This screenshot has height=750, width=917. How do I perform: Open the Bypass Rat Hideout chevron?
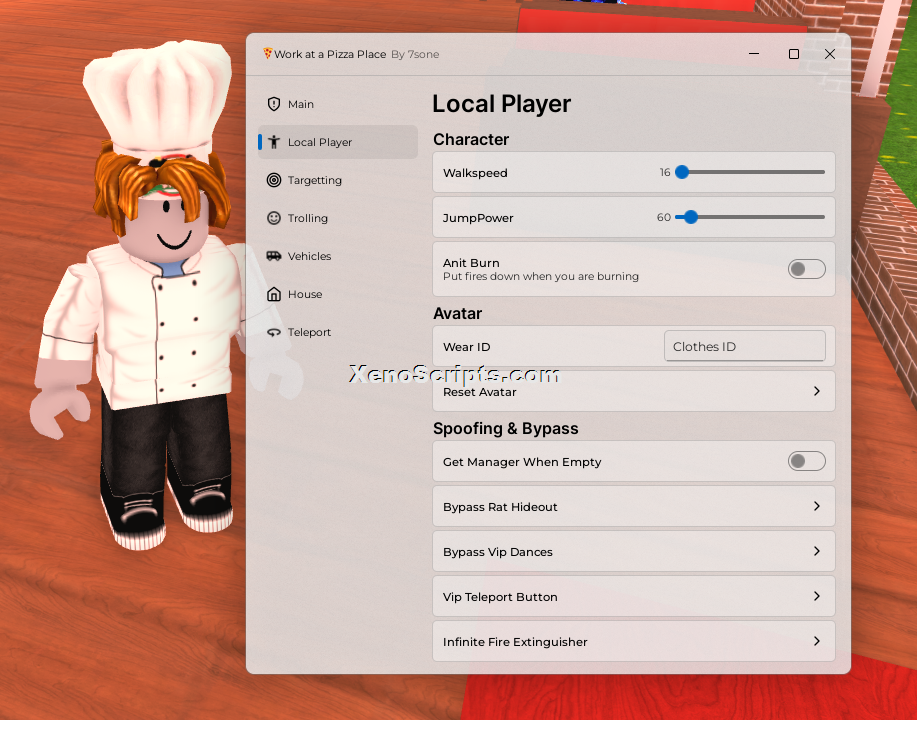click(817, 506)
